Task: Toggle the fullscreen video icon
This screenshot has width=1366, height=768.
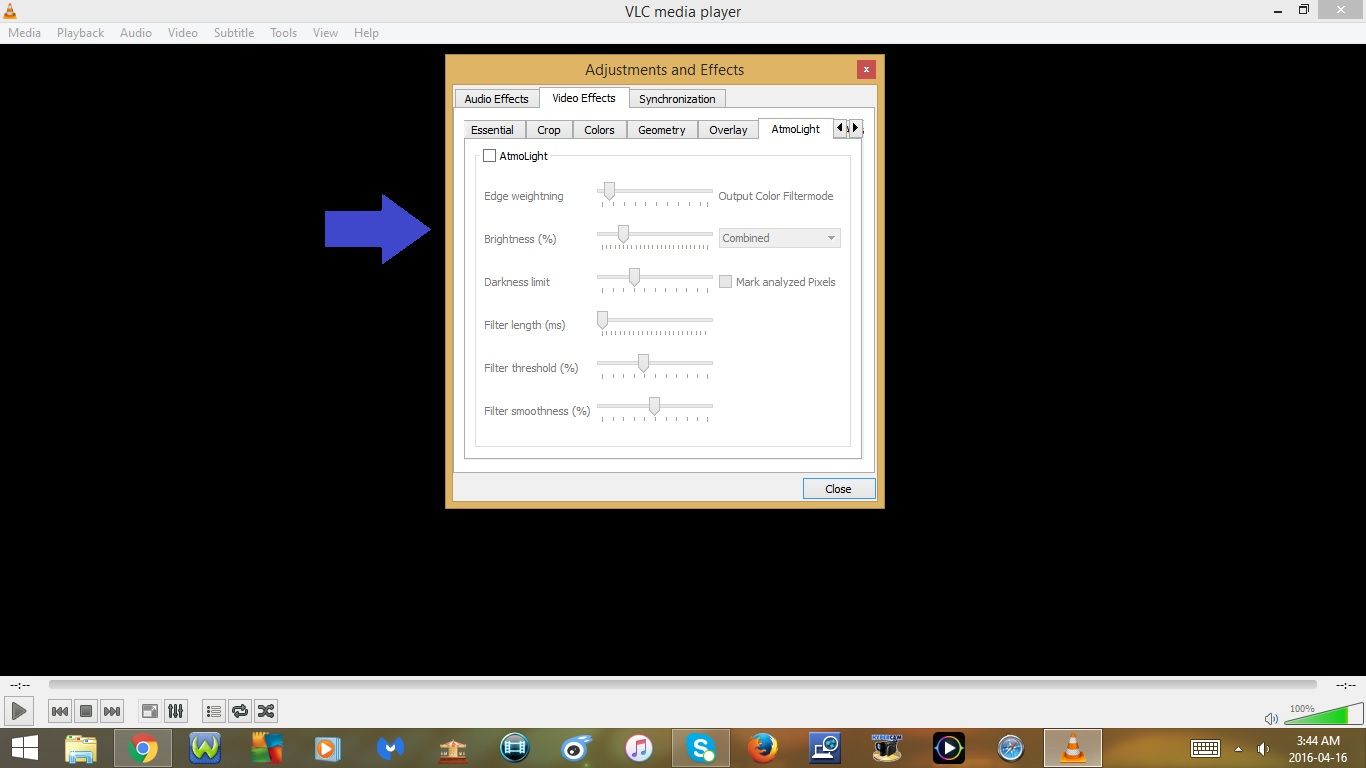Action: [x=149, y=711]
